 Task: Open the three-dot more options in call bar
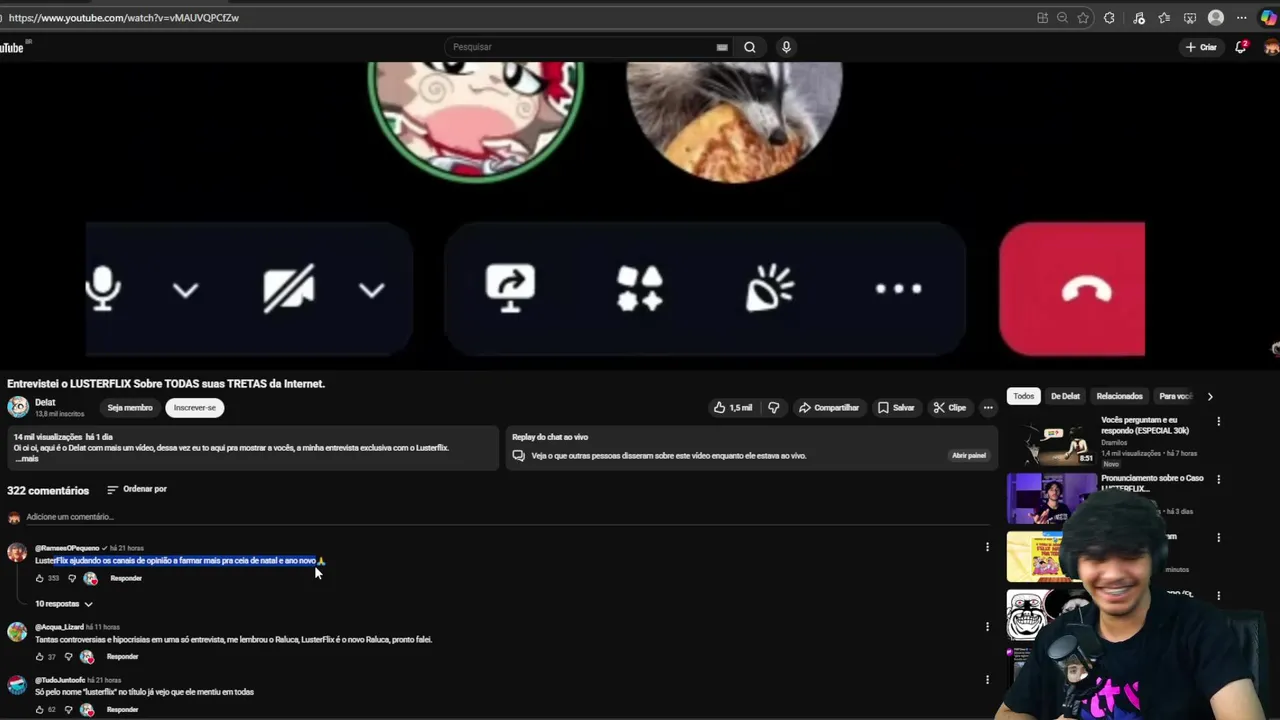pos(898,289)
